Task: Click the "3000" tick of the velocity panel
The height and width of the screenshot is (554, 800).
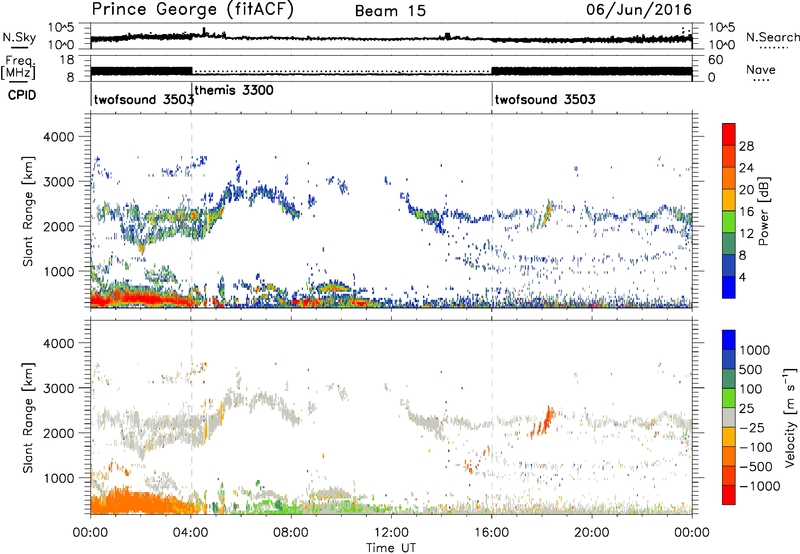Action: point(58,388)
